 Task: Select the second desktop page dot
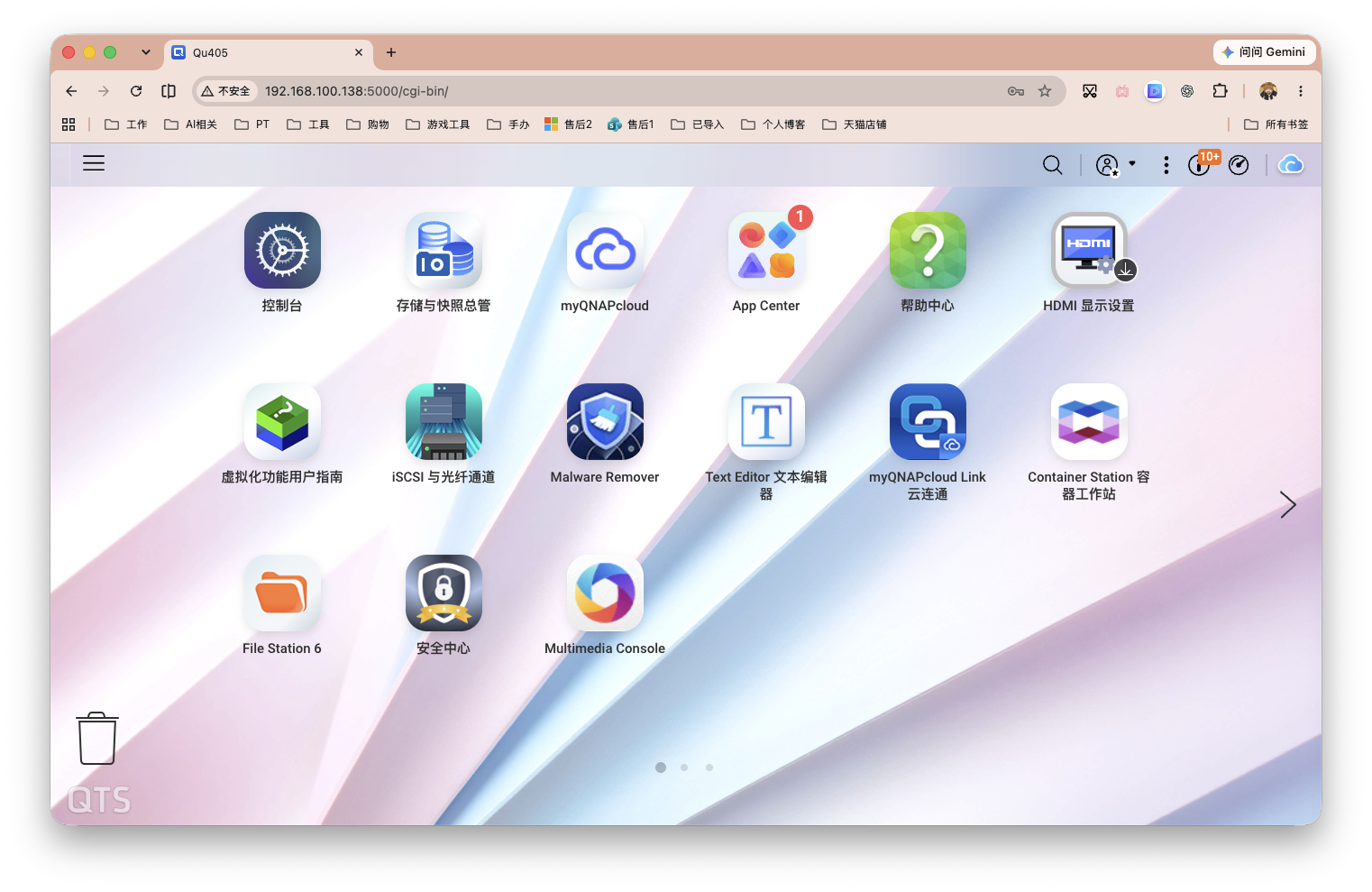tap(684, 768)
